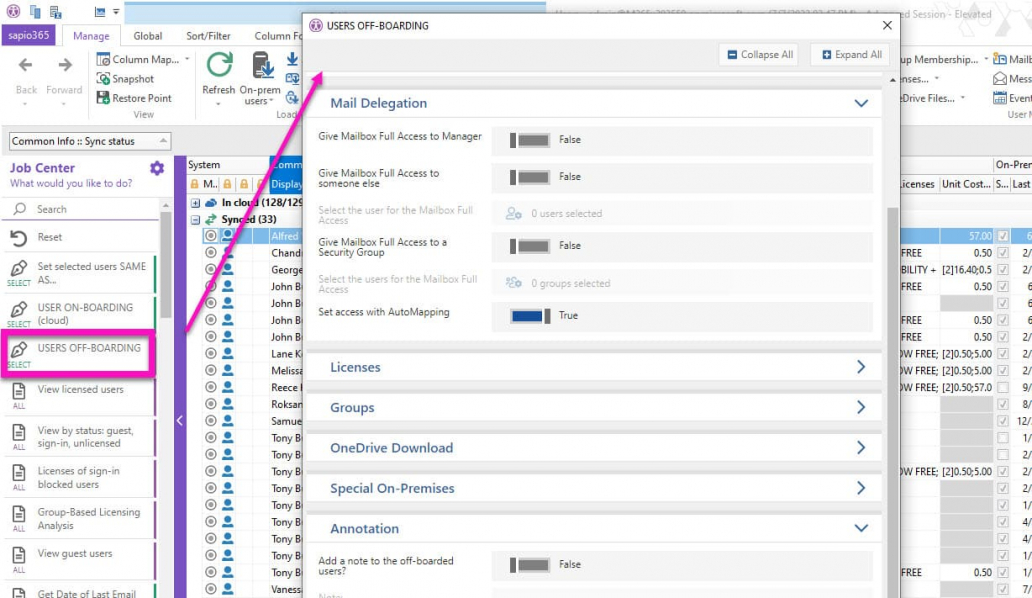Click the Search magnifier in Job Center
The image size is (1032, 598).
[20, 209]
